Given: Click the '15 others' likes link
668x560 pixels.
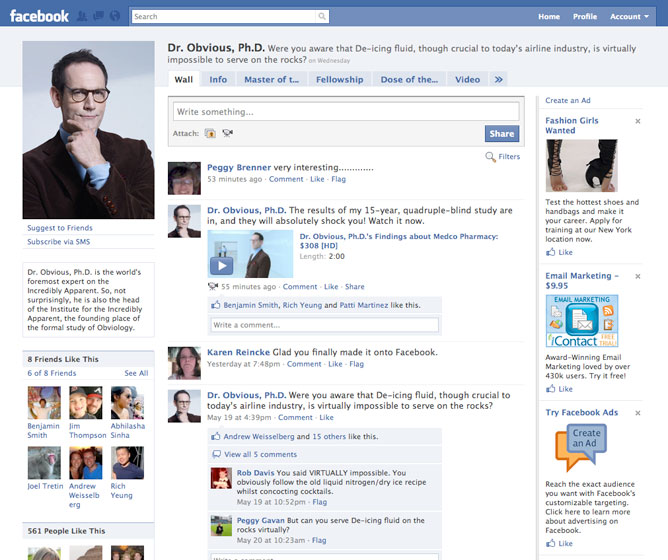Looking at the screenshot, I should coord(329,436).
